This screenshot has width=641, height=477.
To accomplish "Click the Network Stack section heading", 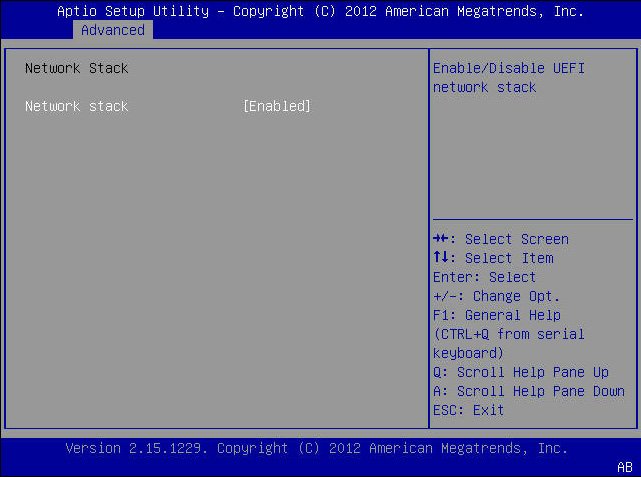I will pos(76,68).
